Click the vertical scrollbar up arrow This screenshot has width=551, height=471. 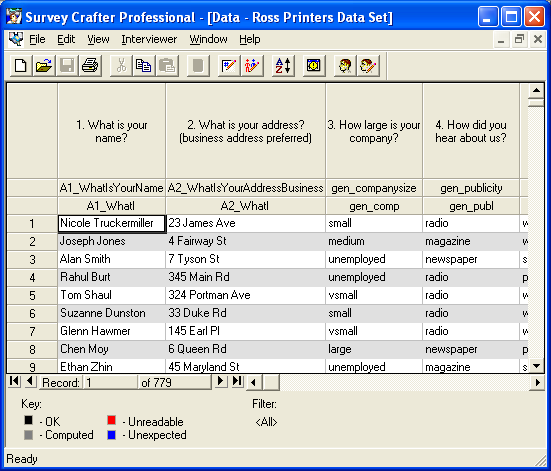pyautogui.click(x=536, y=91)
